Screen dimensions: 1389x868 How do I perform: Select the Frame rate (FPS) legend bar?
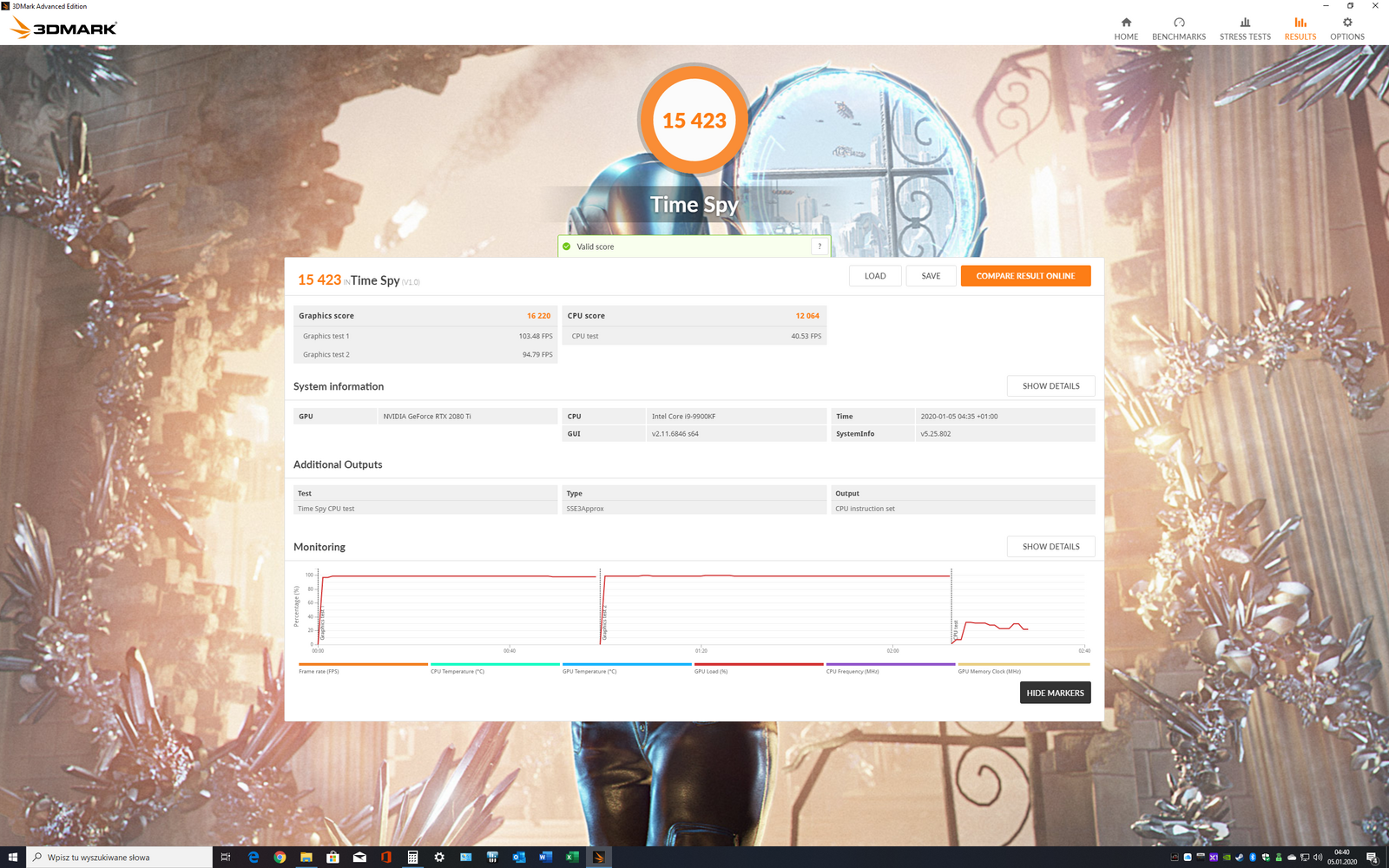click(363, 665)
